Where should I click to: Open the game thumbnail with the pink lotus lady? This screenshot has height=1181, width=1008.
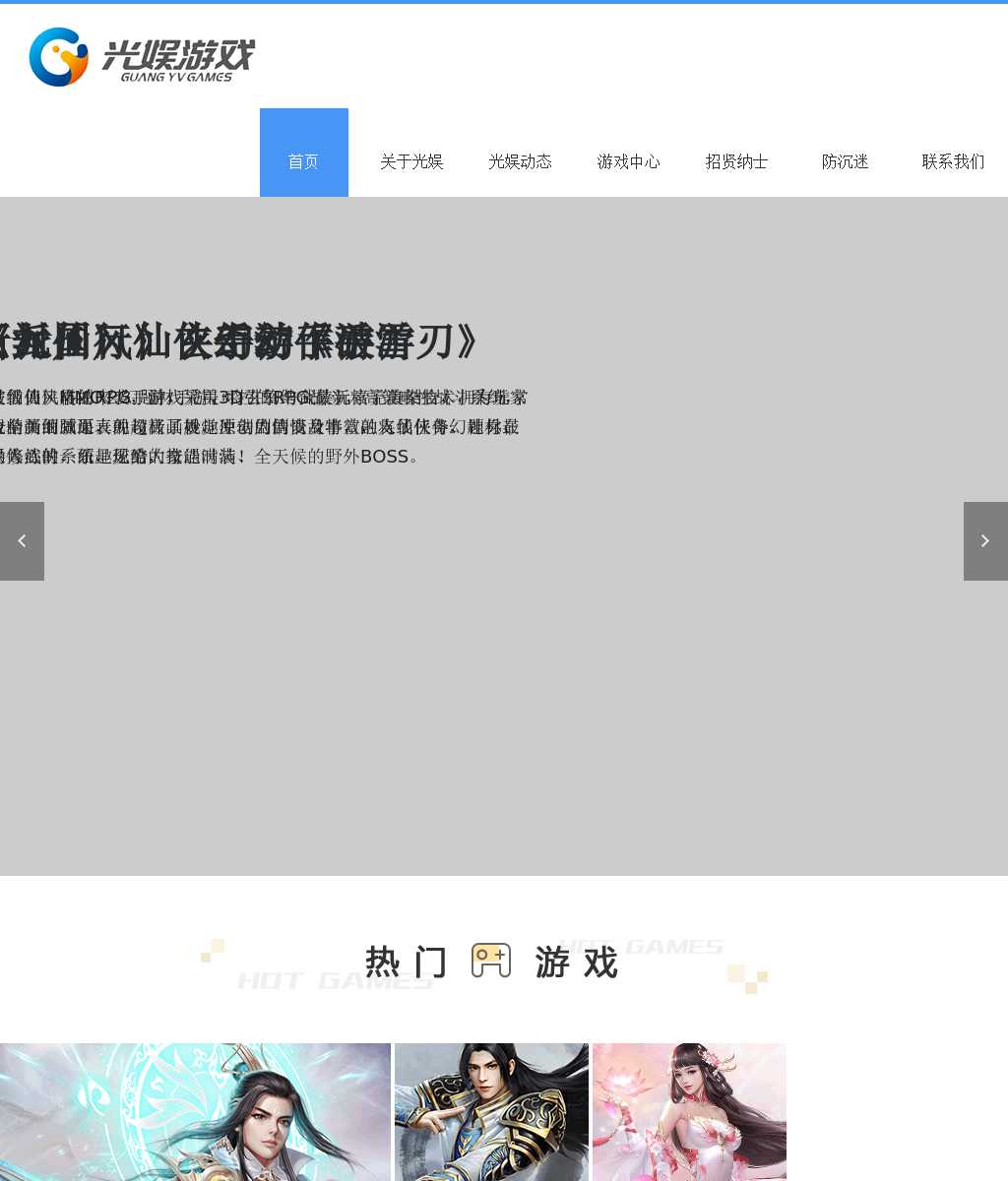coord(689,1112)
